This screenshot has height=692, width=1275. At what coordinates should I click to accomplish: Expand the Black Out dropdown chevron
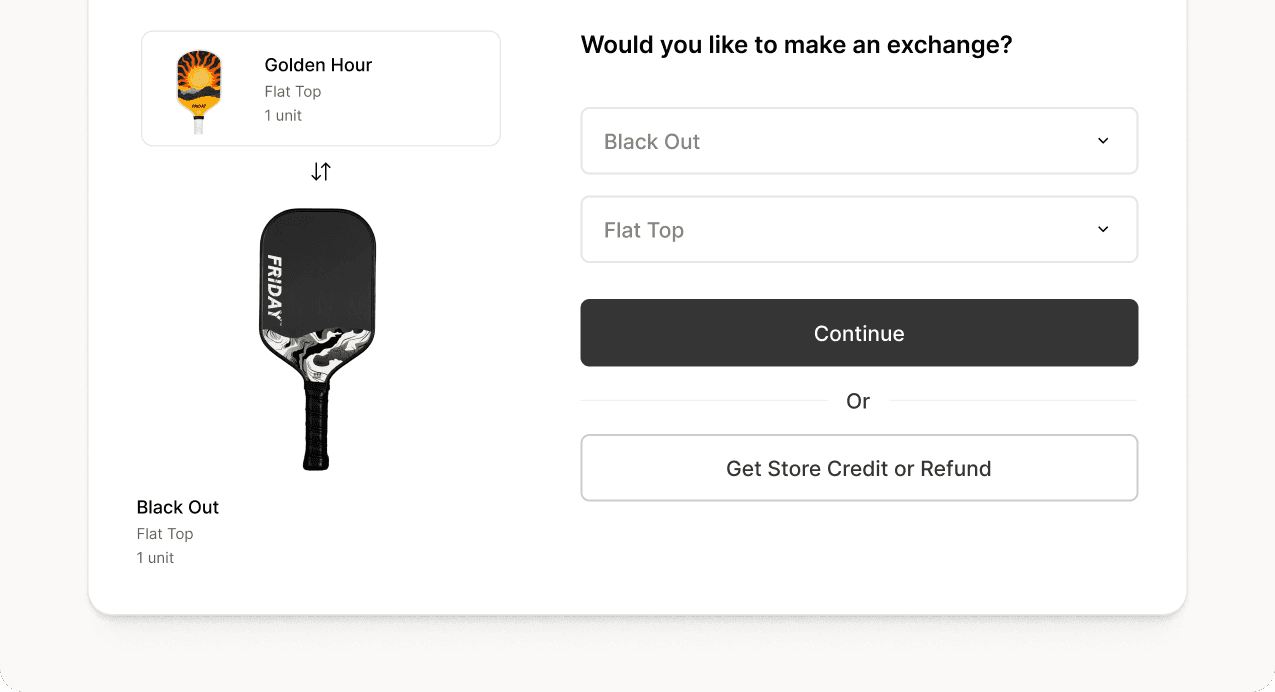coord(1103,141)
